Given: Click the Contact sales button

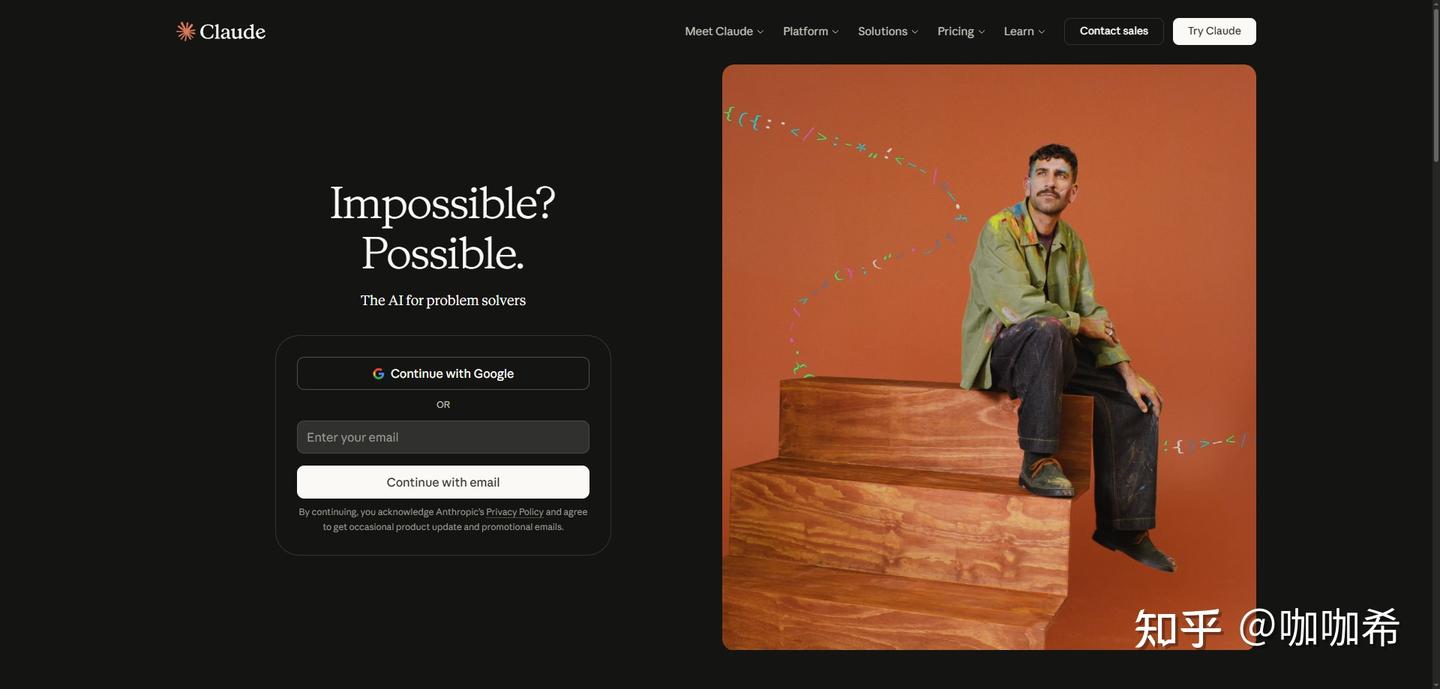Looking at the screenshot, I should 1114,31.
